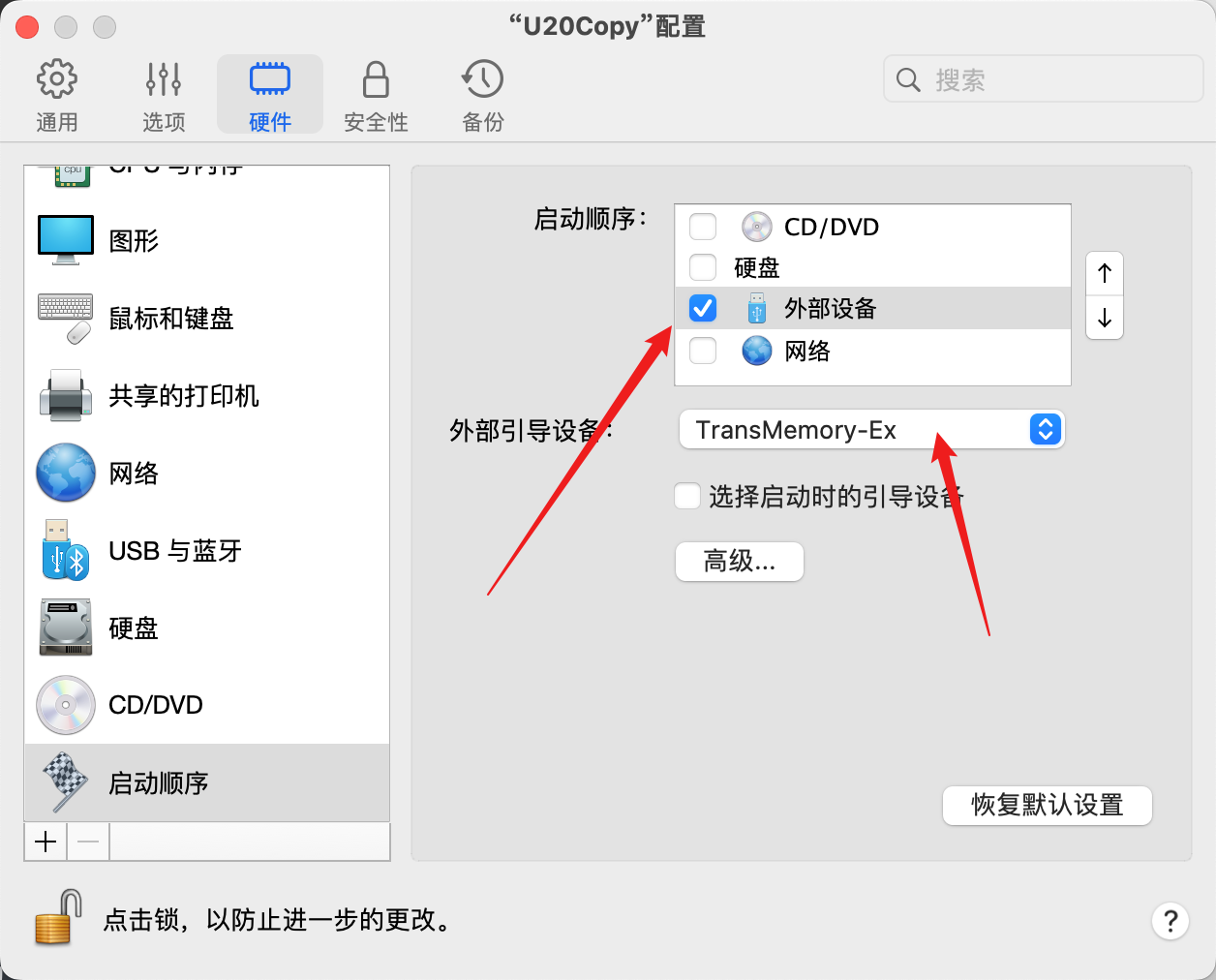Open the TransMemory-Ex external boot device dropdown
This screenshot has height=980, width=1216.
tap(871, 430)
